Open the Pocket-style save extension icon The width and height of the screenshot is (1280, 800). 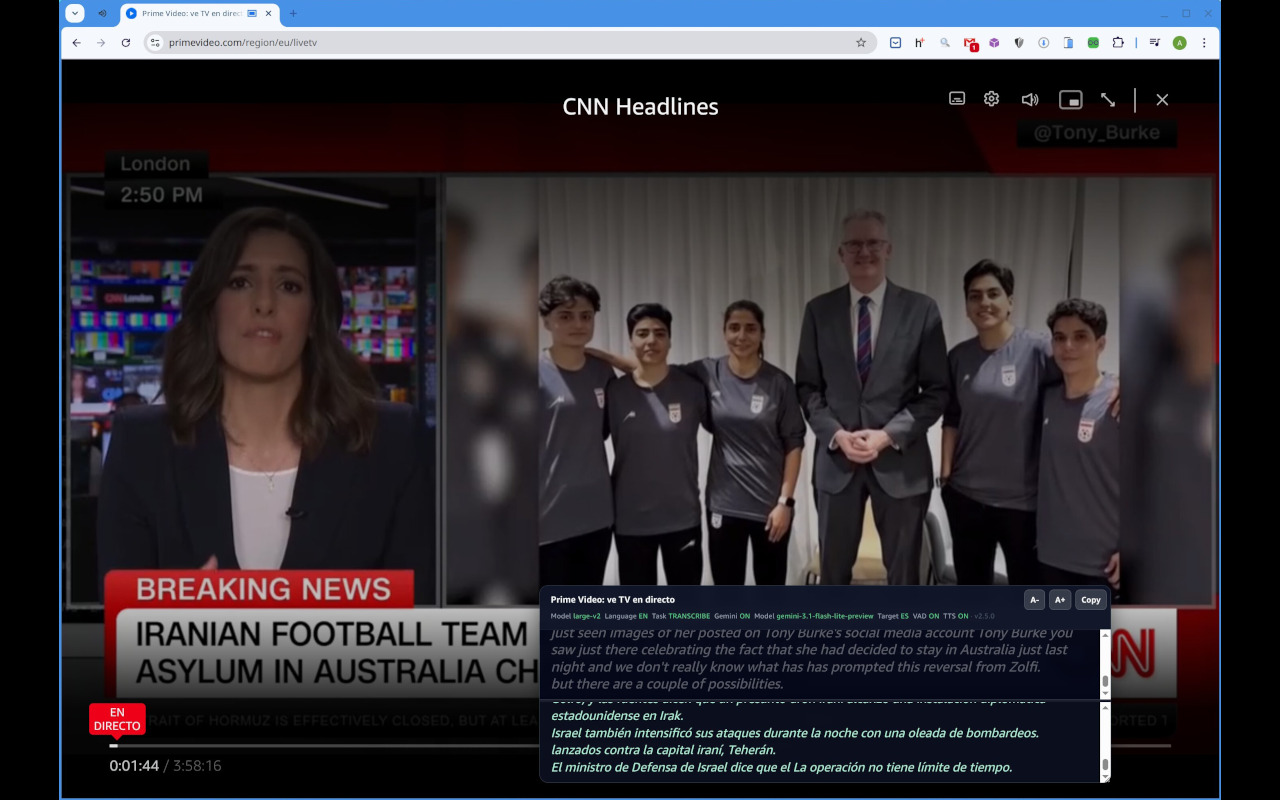pyautogui.click(x=895, y=43)
